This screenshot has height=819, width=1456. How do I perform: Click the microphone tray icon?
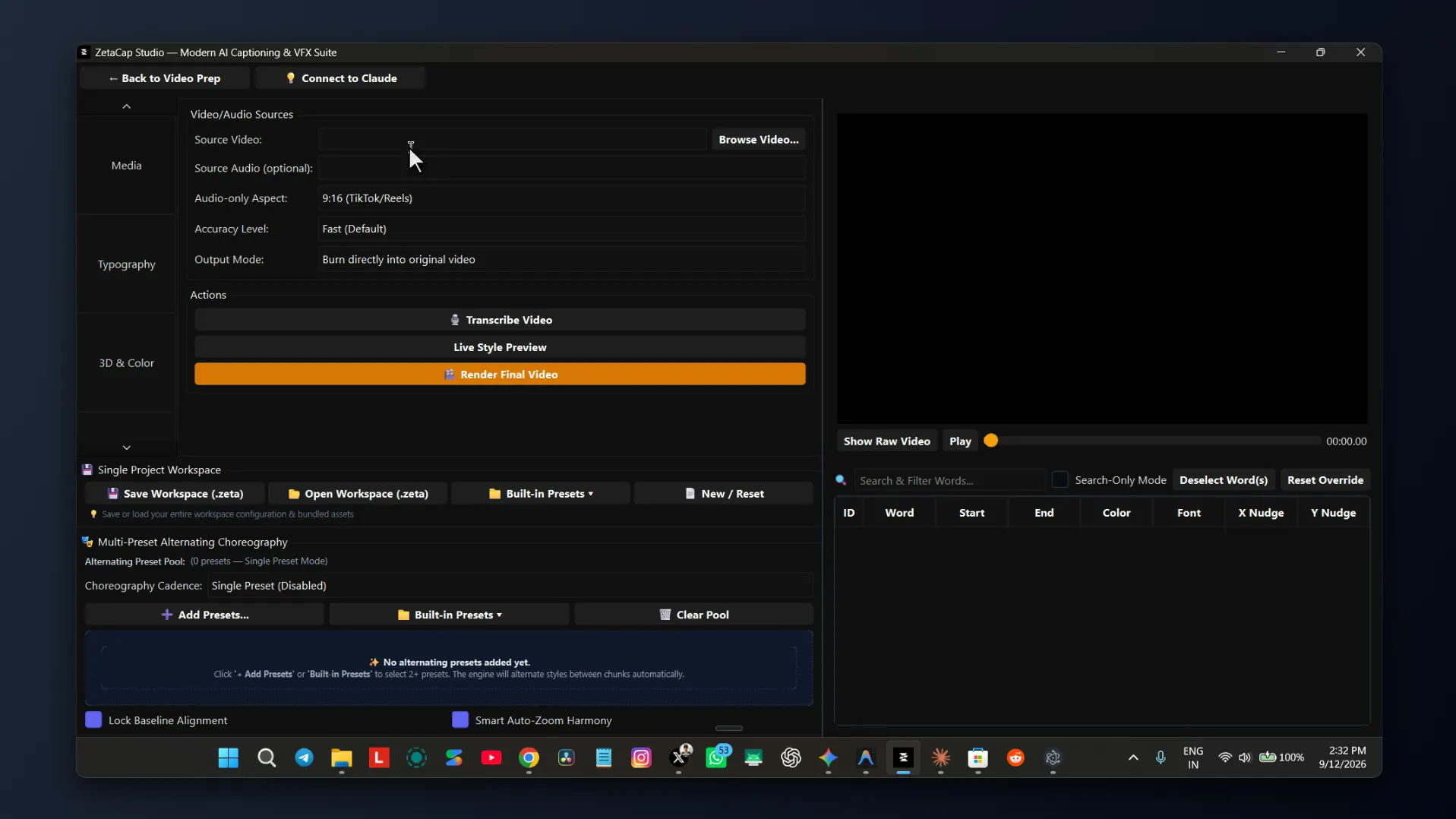1161,757
